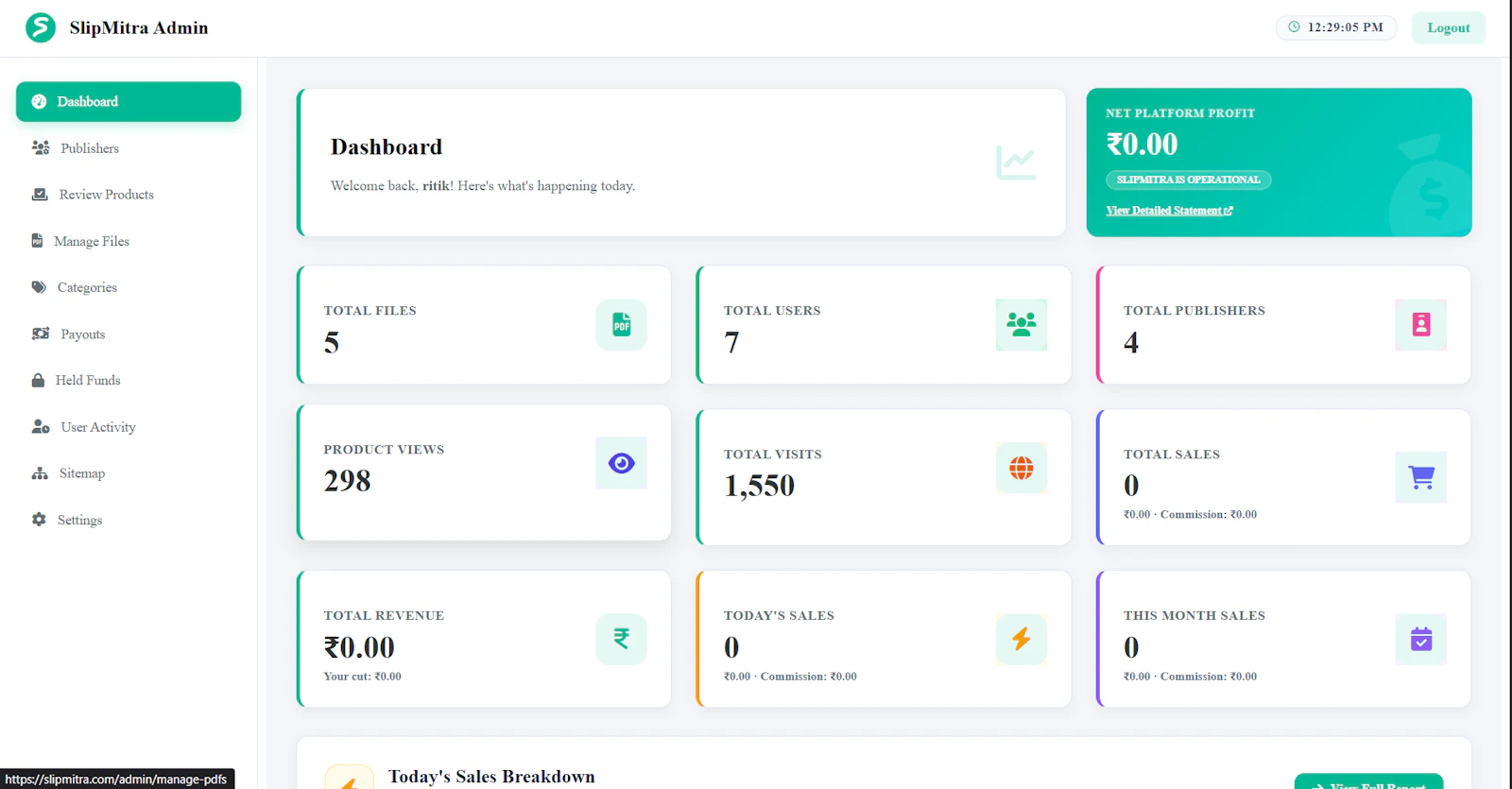The image size is (1512, 789).
Task: Click the users group icon in Total Users card
Action: click(x=1022, y=325)
